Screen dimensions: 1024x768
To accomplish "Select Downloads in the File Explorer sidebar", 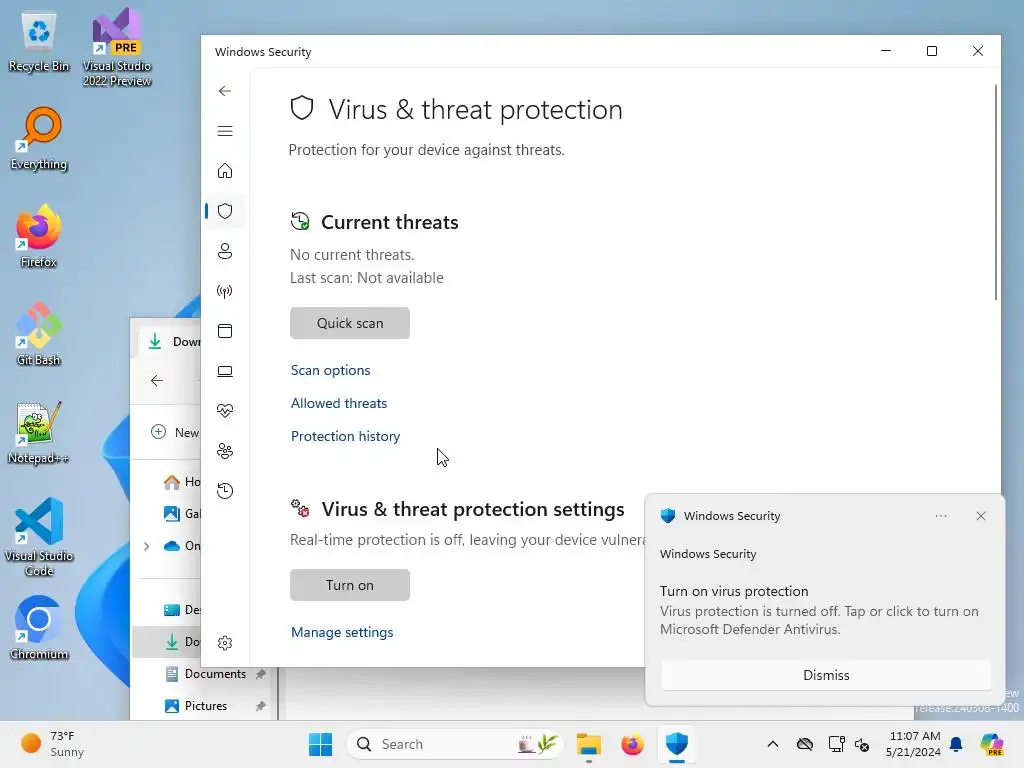I will (x=167, y=642).
